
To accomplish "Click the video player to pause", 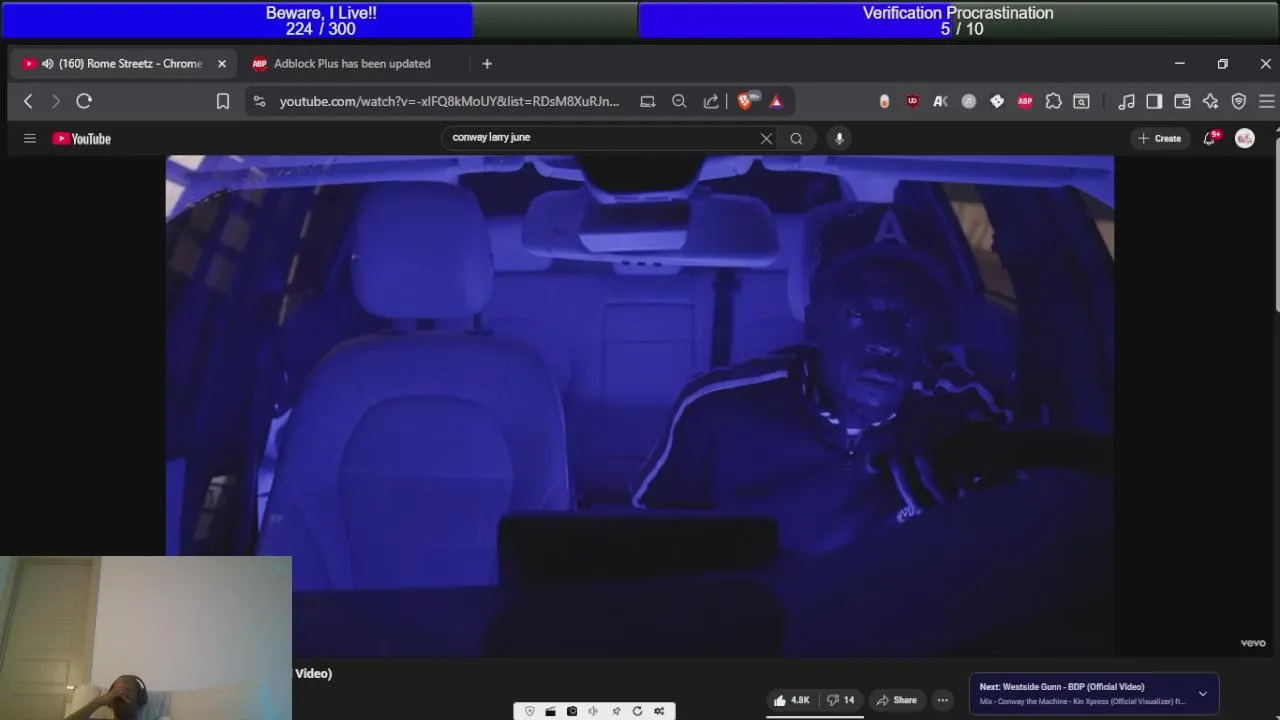I will pos(640,405).
